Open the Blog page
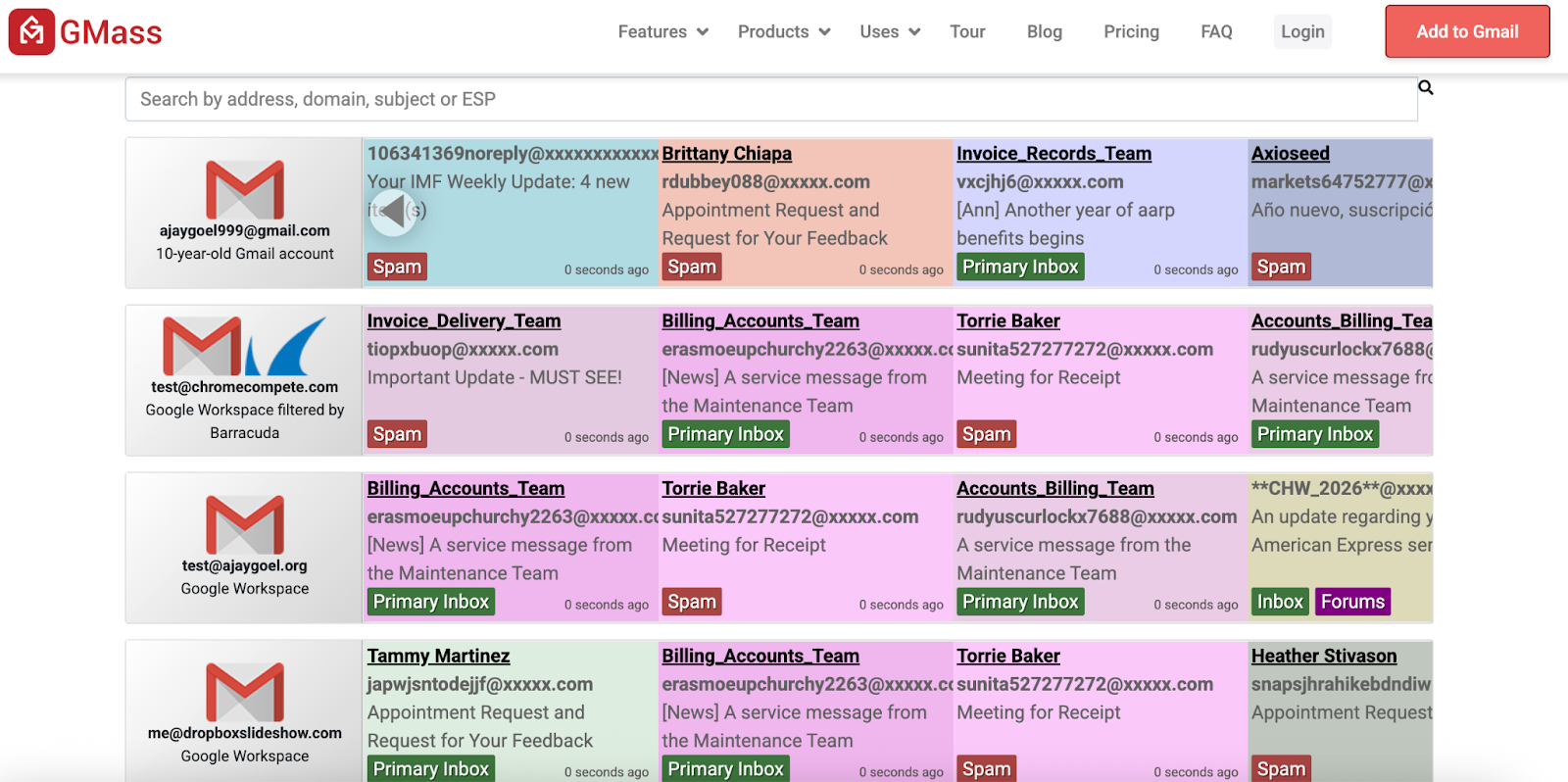The image size is (1568, 782). click(x=1045, y=31)
